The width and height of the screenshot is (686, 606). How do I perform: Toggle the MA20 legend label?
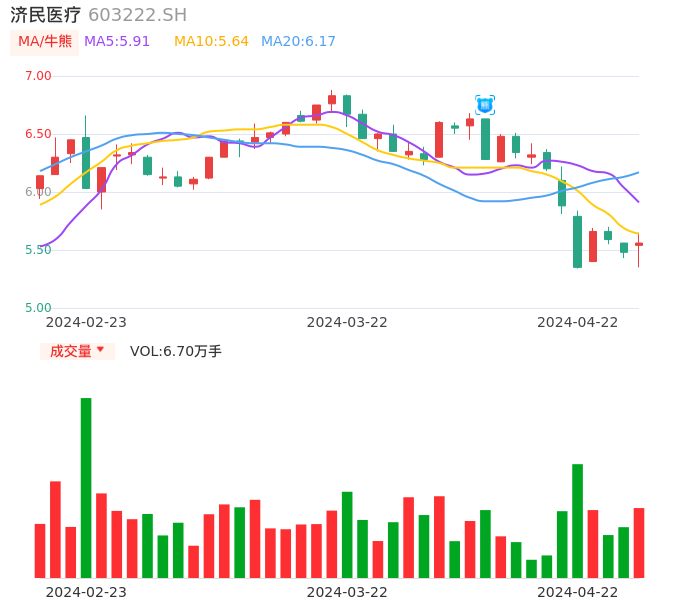tap(298, 42)
